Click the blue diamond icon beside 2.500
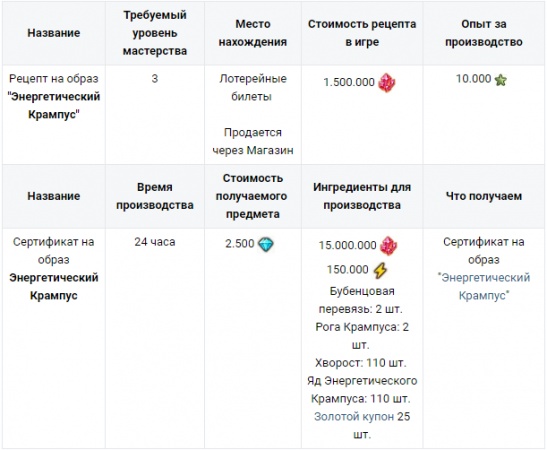This screenshot has height=450, width=547. point(265,244)
